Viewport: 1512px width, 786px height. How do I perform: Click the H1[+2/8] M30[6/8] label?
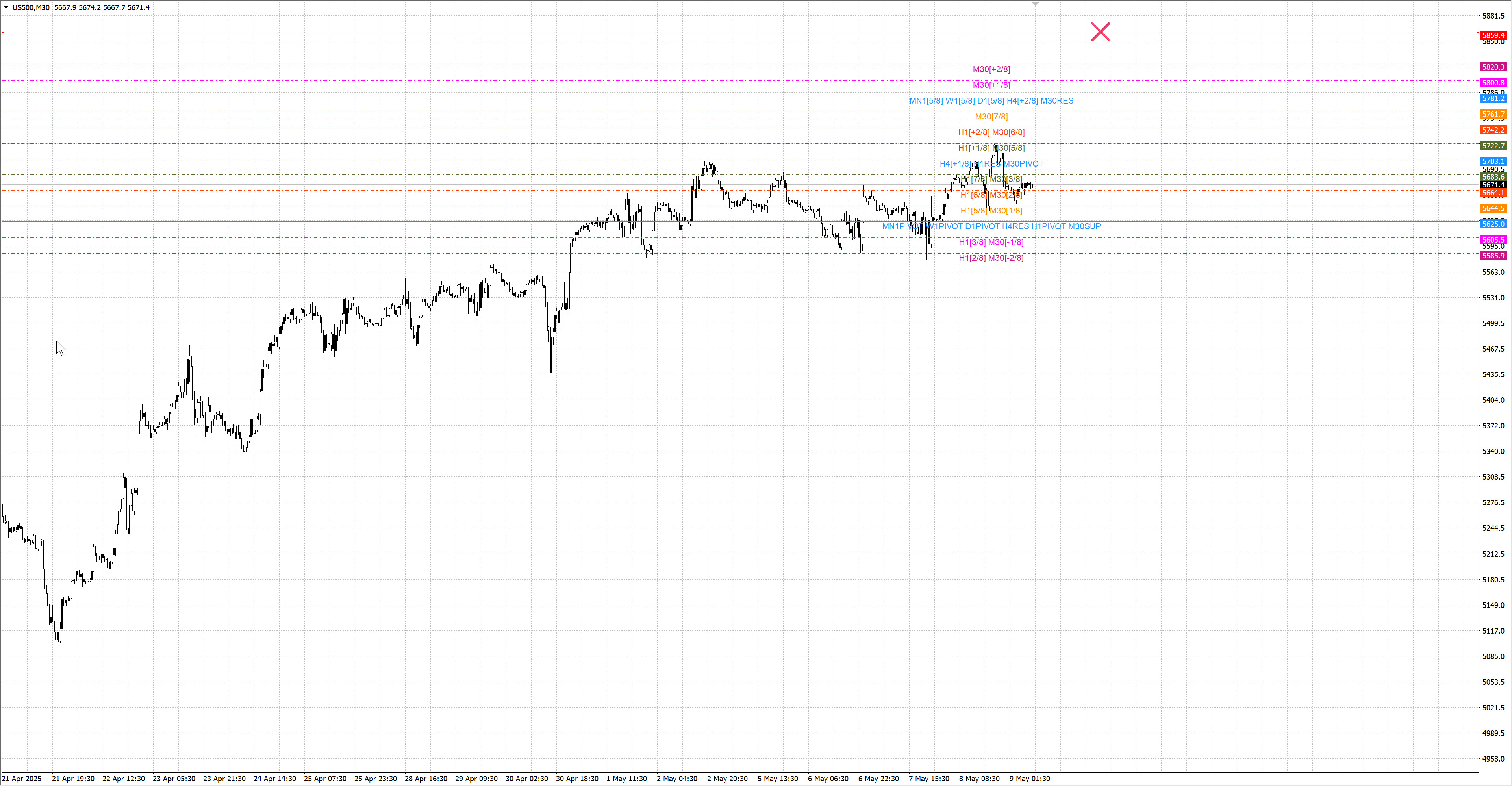991,133
